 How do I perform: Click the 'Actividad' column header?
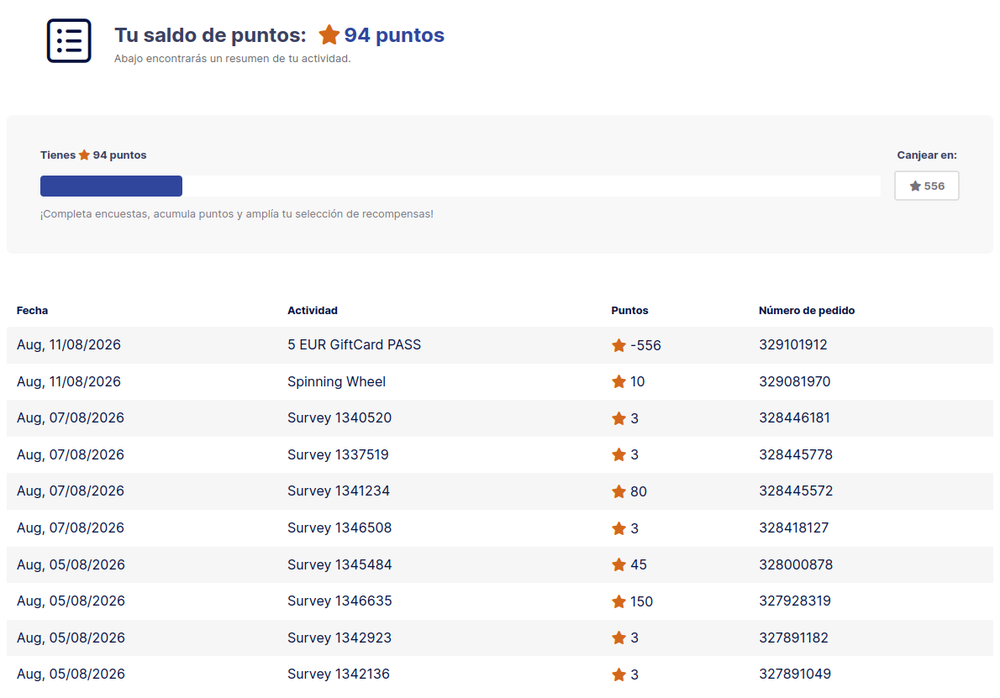coord(312,310)
